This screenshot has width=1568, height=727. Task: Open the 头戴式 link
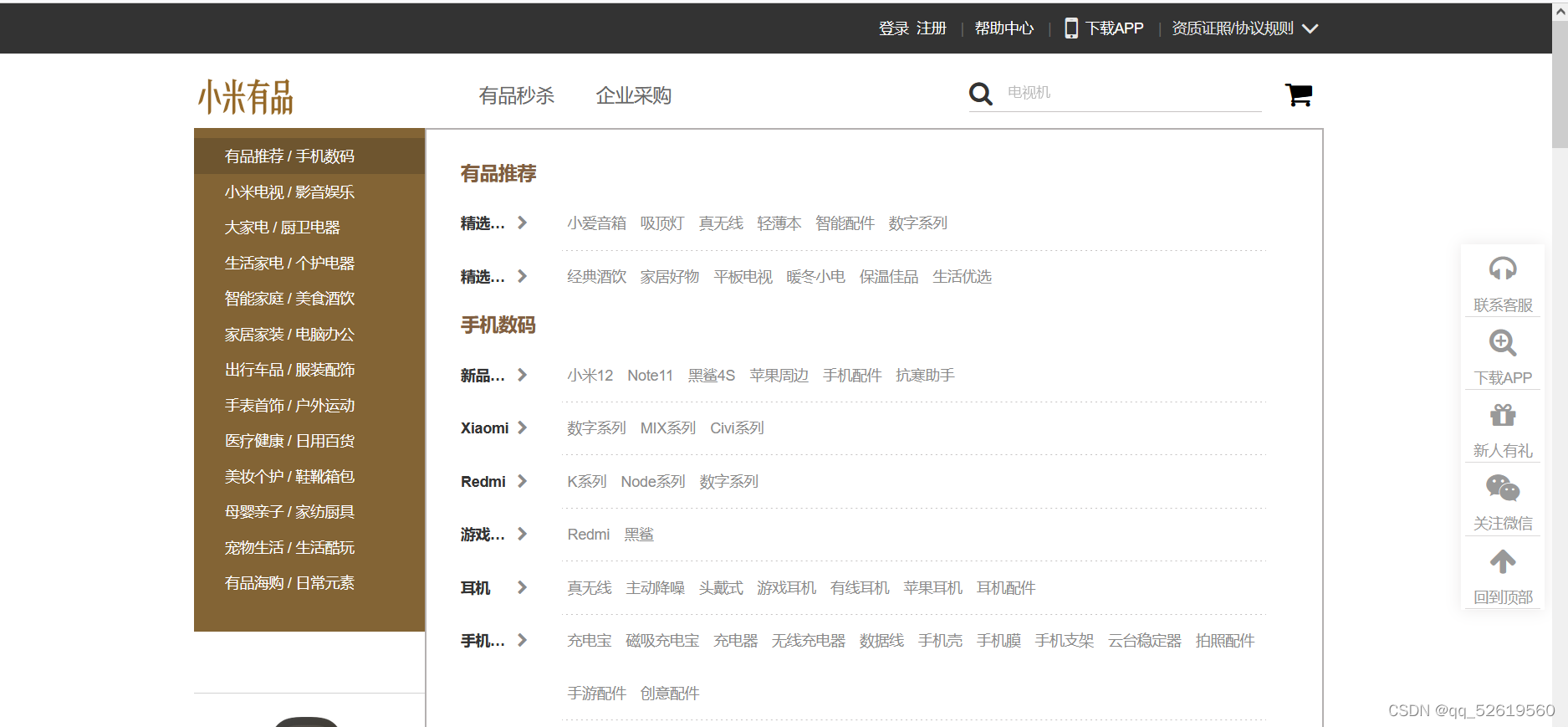[x=721, y=588]
